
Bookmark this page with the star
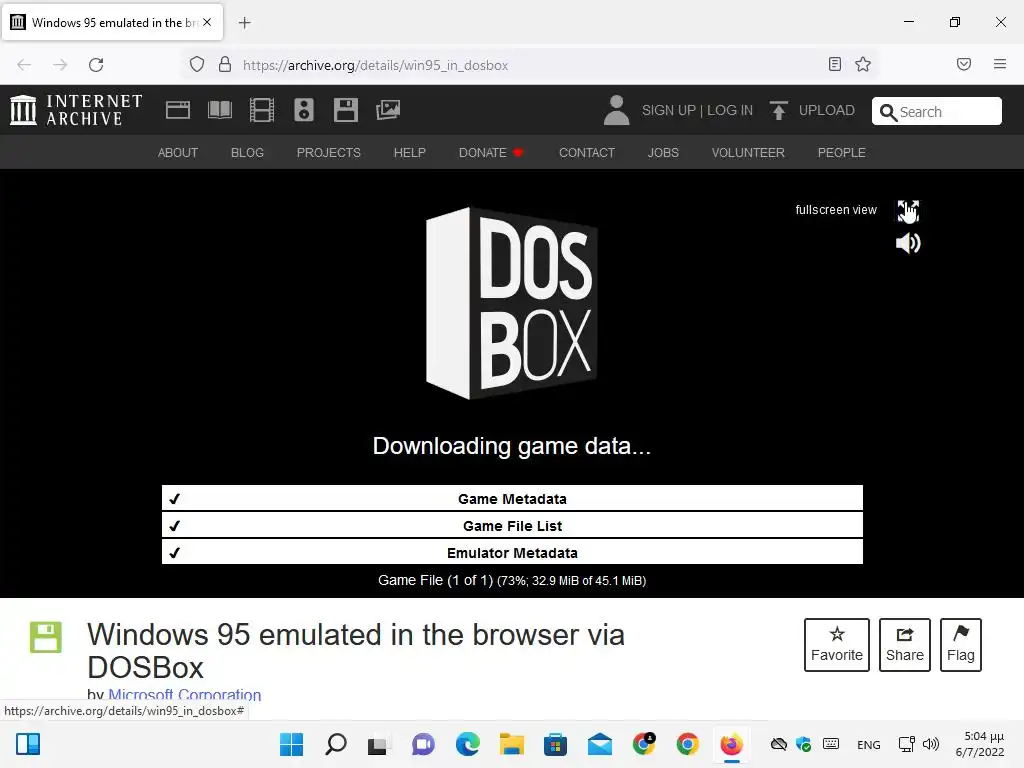pyautogui.click(x=863, y=64)
